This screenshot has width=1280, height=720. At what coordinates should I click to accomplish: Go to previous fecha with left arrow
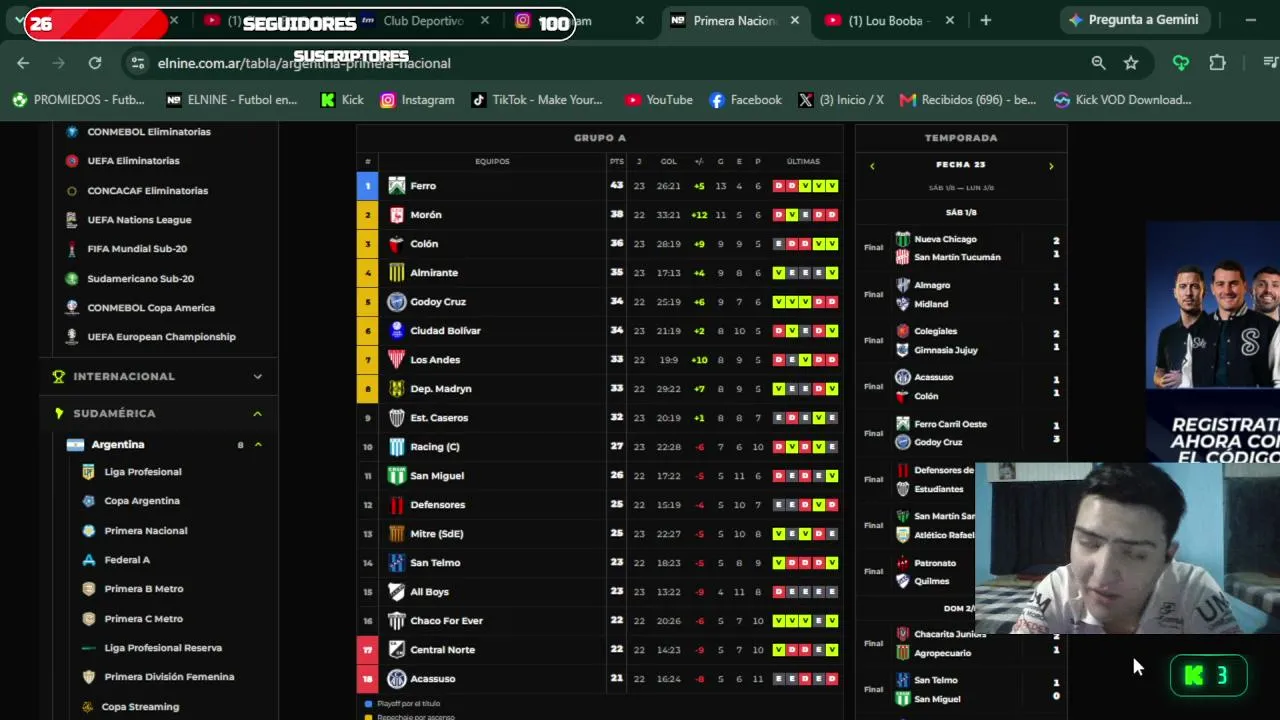click(872, 166)
